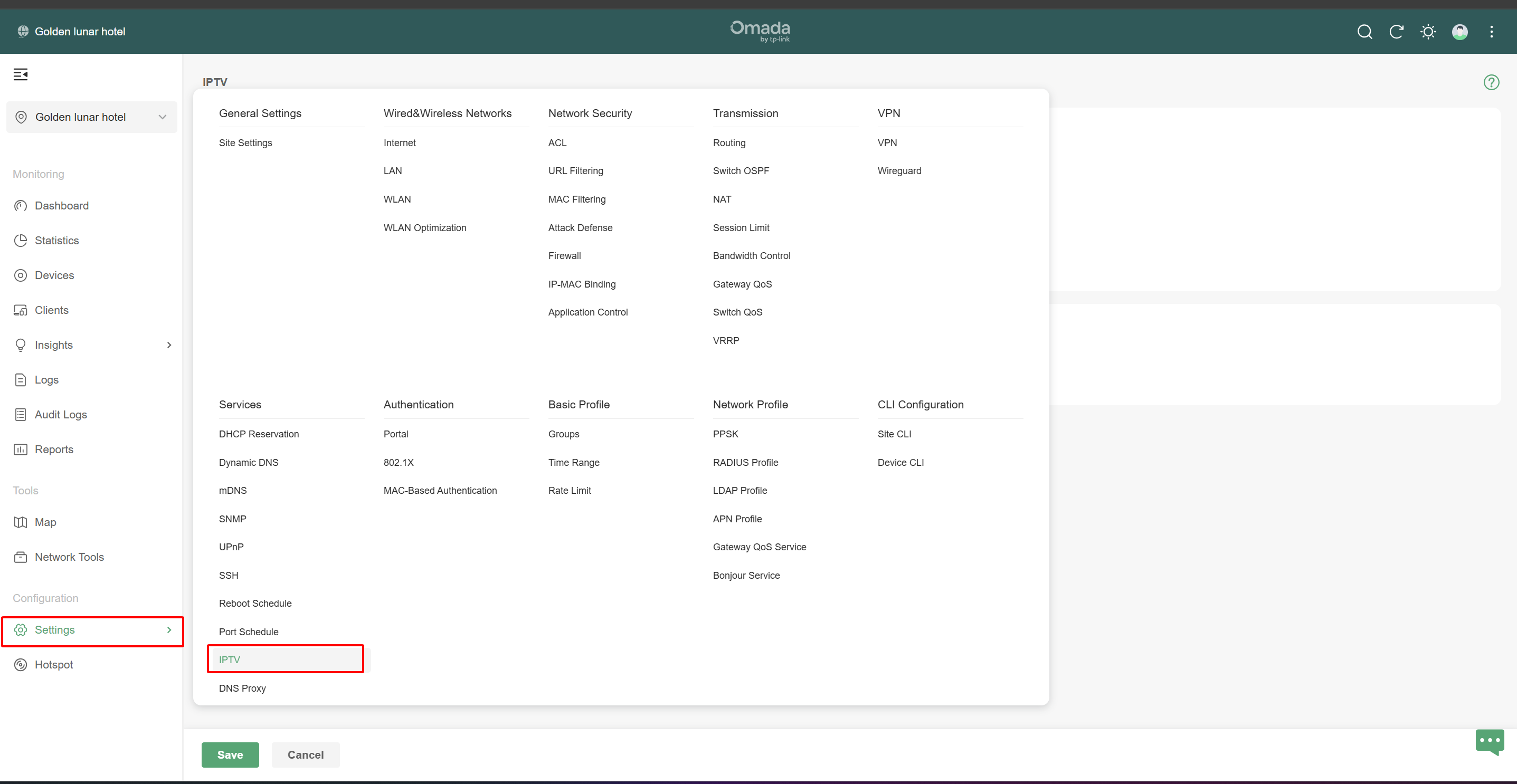Screen dimensions: 1517x784
Task: Open the Internet settings entry
Action: pos(399,143)
